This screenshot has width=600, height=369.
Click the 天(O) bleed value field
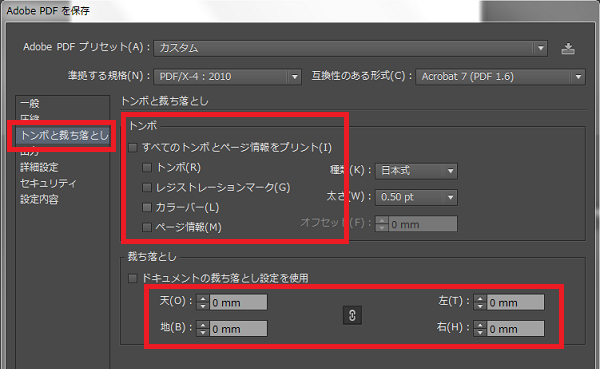(x=238, y=302)
